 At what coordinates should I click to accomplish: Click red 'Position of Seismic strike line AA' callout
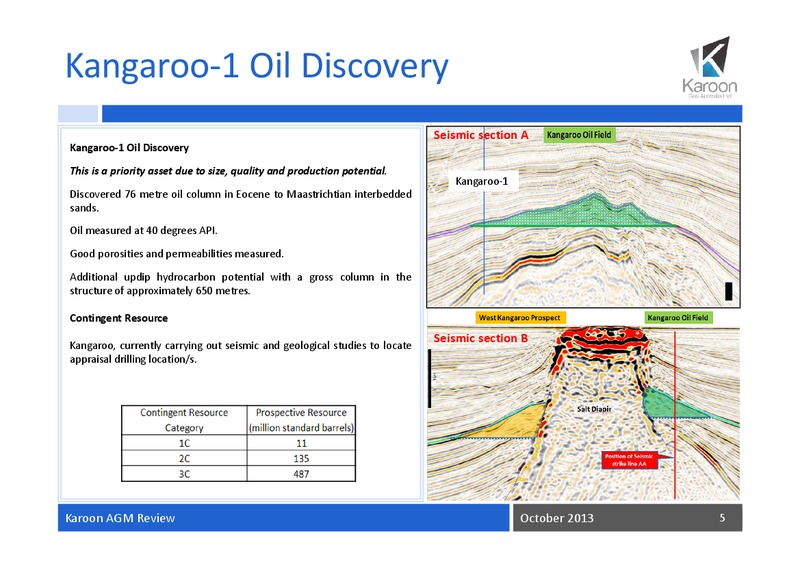(x=630, y=460)
